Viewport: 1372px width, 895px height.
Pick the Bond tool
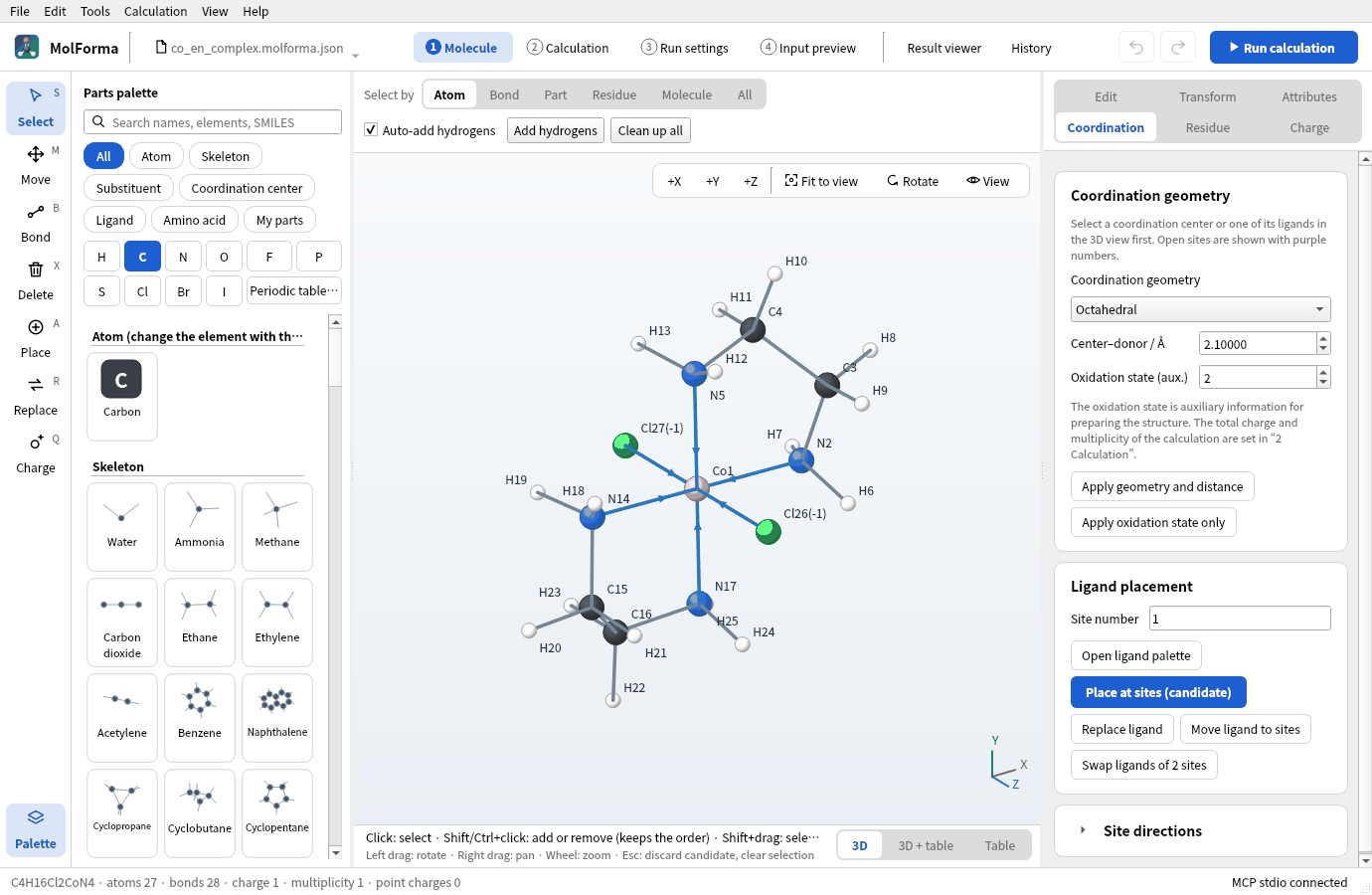pos(36,223)
